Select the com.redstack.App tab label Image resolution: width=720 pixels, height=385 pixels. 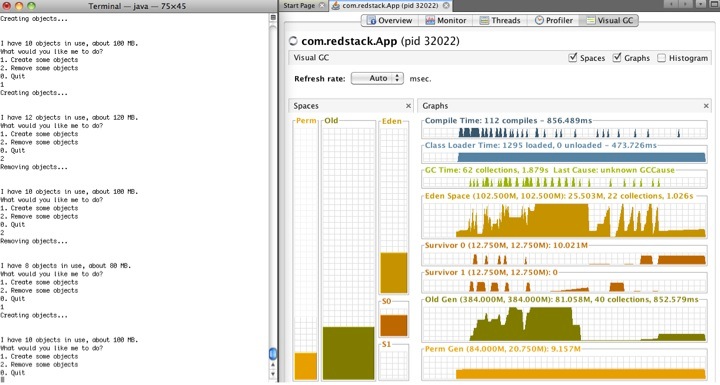390,6
